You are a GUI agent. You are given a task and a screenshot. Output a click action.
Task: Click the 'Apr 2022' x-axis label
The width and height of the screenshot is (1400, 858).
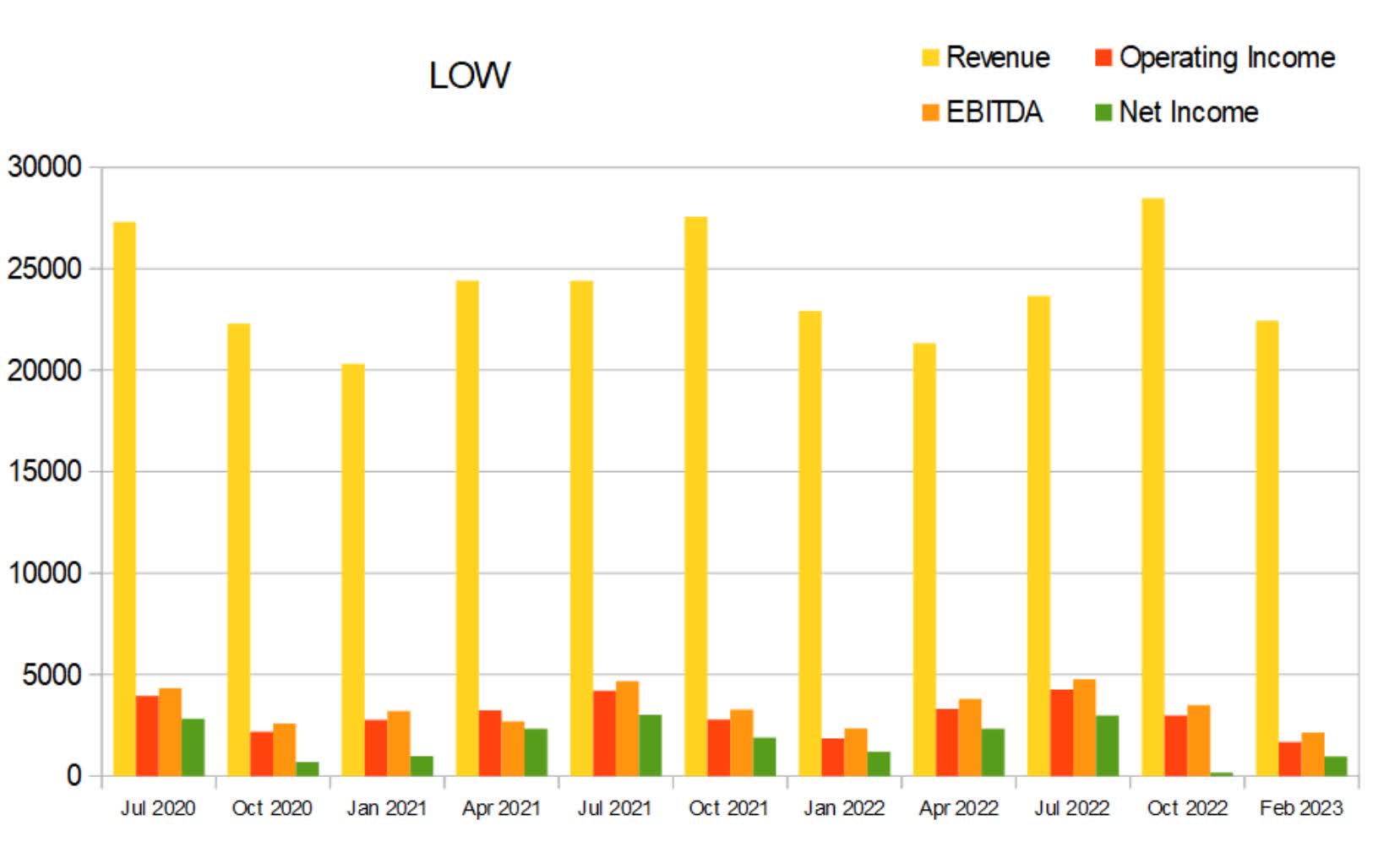pyautogui.click(x=959, y=808)
